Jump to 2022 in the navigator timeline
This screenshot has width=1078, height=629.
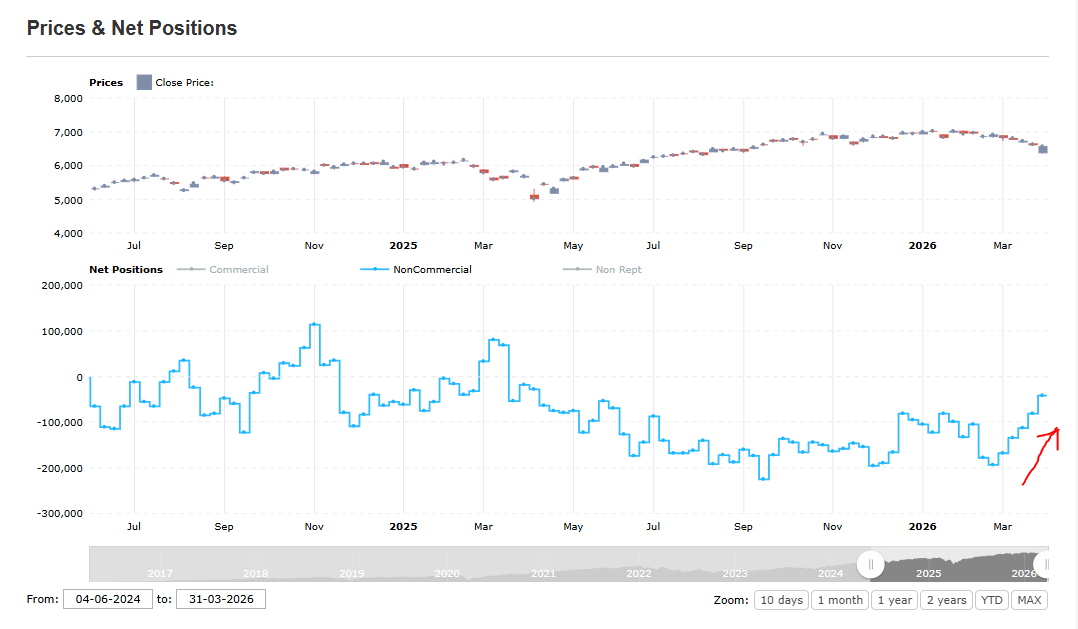click(x=639, y=573)
